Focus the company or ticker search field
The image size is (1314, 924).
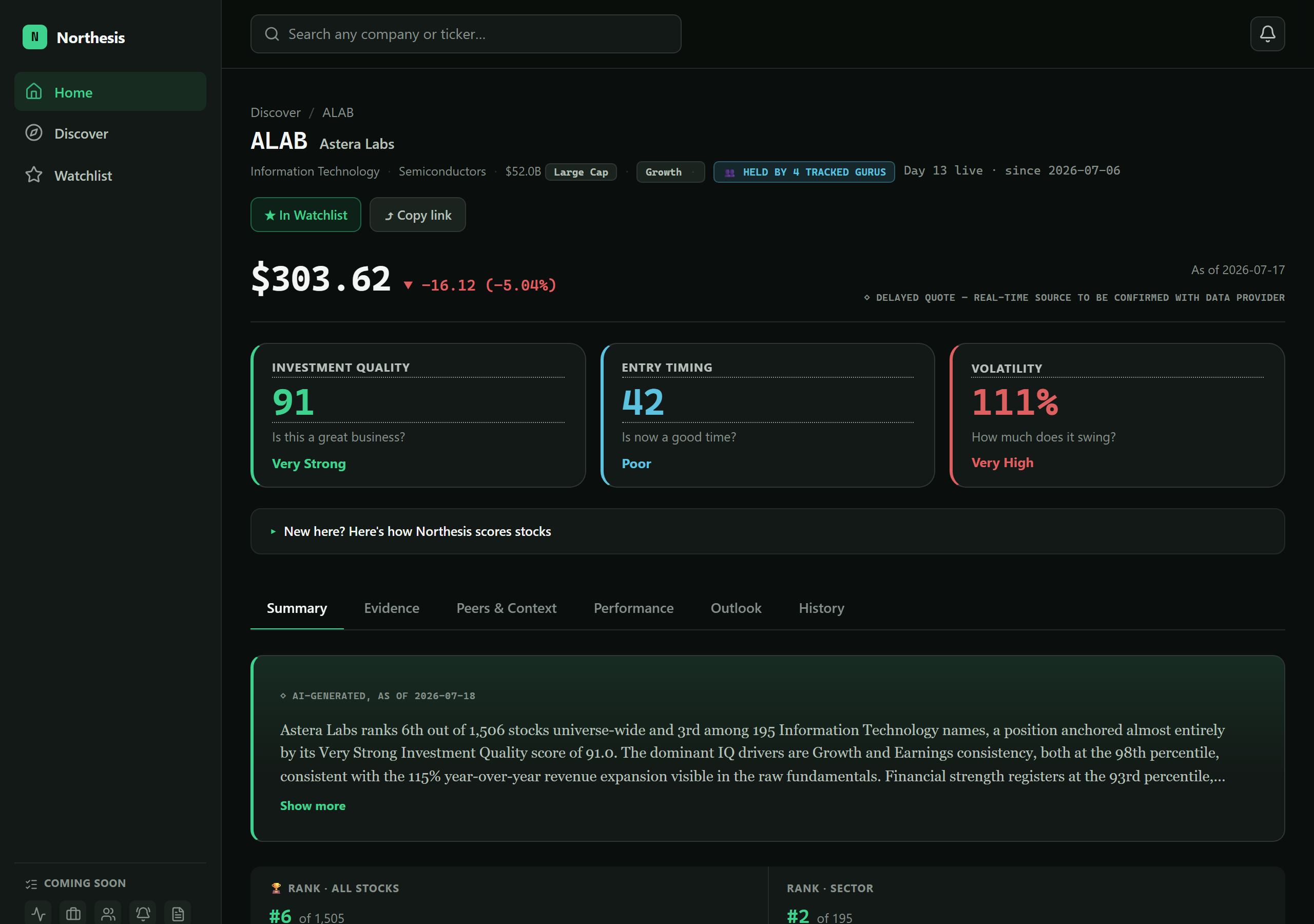pos(466,34)
